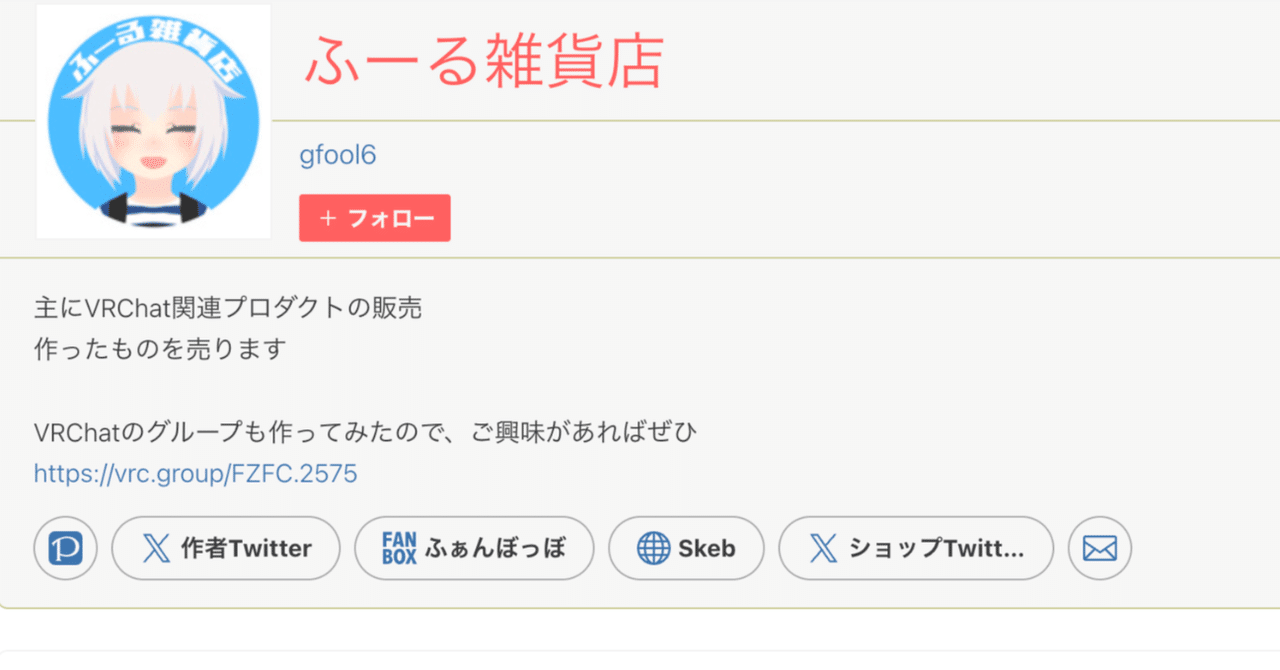Click the X icon on ショップTwitt... button

822,548
